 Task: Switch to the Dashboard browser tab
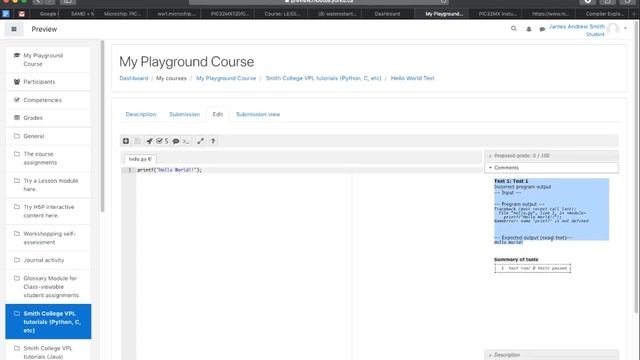[387, 14]
